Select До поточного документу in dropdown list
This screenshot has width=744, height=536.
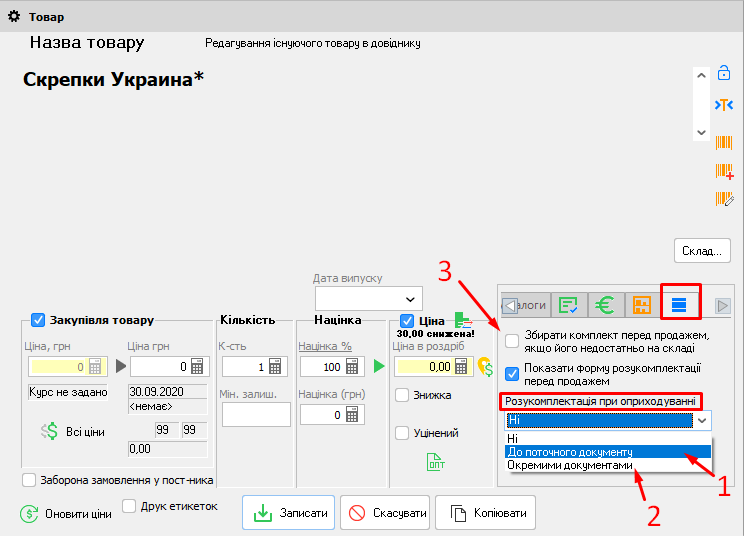coord(568,452)
